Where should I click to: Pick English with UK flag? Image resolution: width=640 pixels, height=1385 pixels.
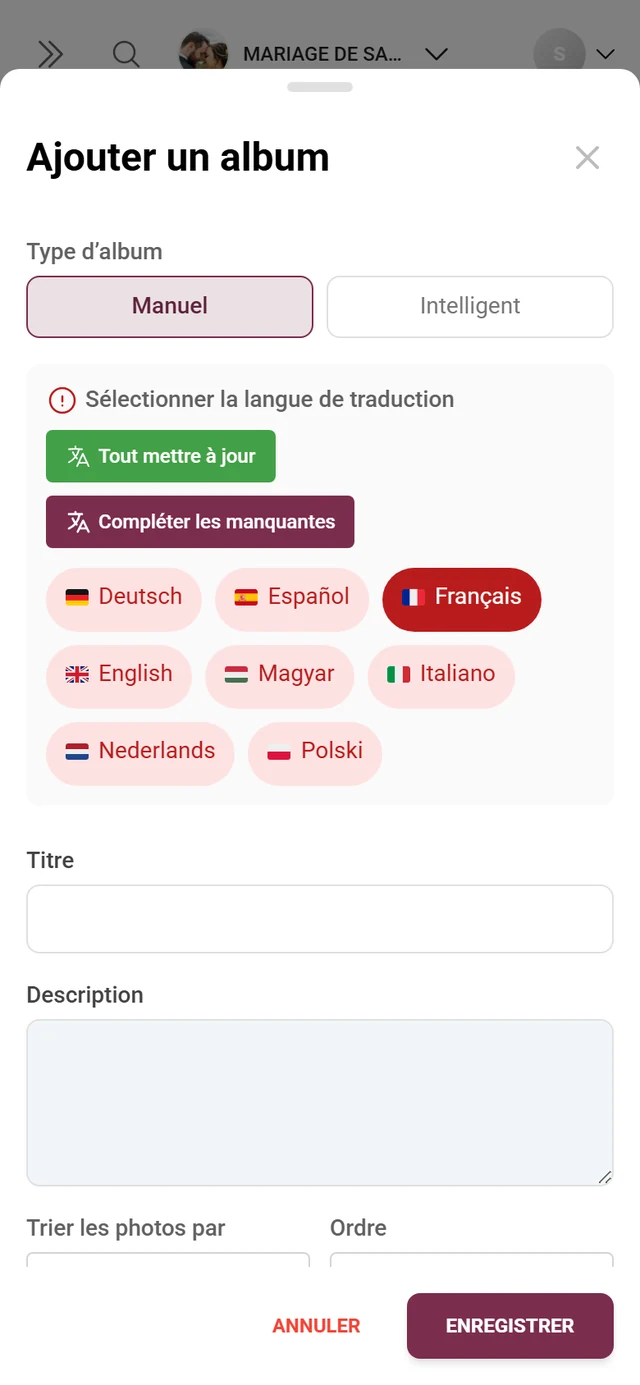(119, 674)
